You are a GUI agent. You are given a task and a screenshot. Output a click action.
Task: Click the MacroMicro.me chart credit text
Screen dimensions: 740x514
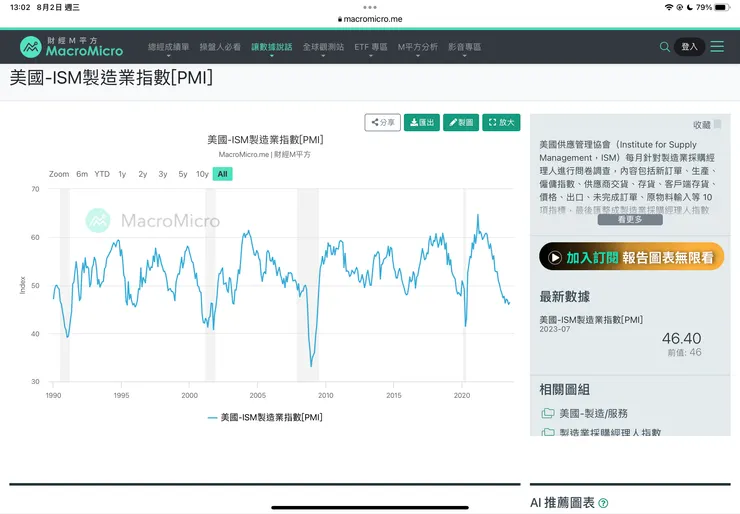pos(265,154)
